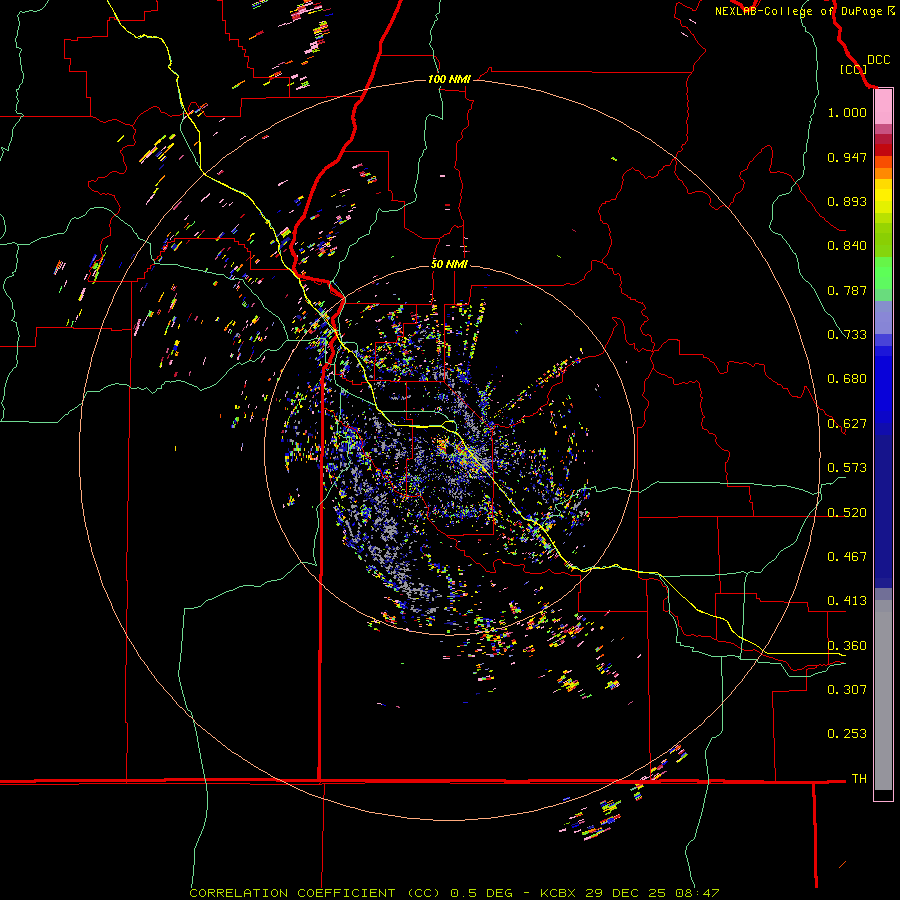Viewport: 900px width, 900px height.
Task: Click the 50 NMI range ring label
Action: point(449,264)
